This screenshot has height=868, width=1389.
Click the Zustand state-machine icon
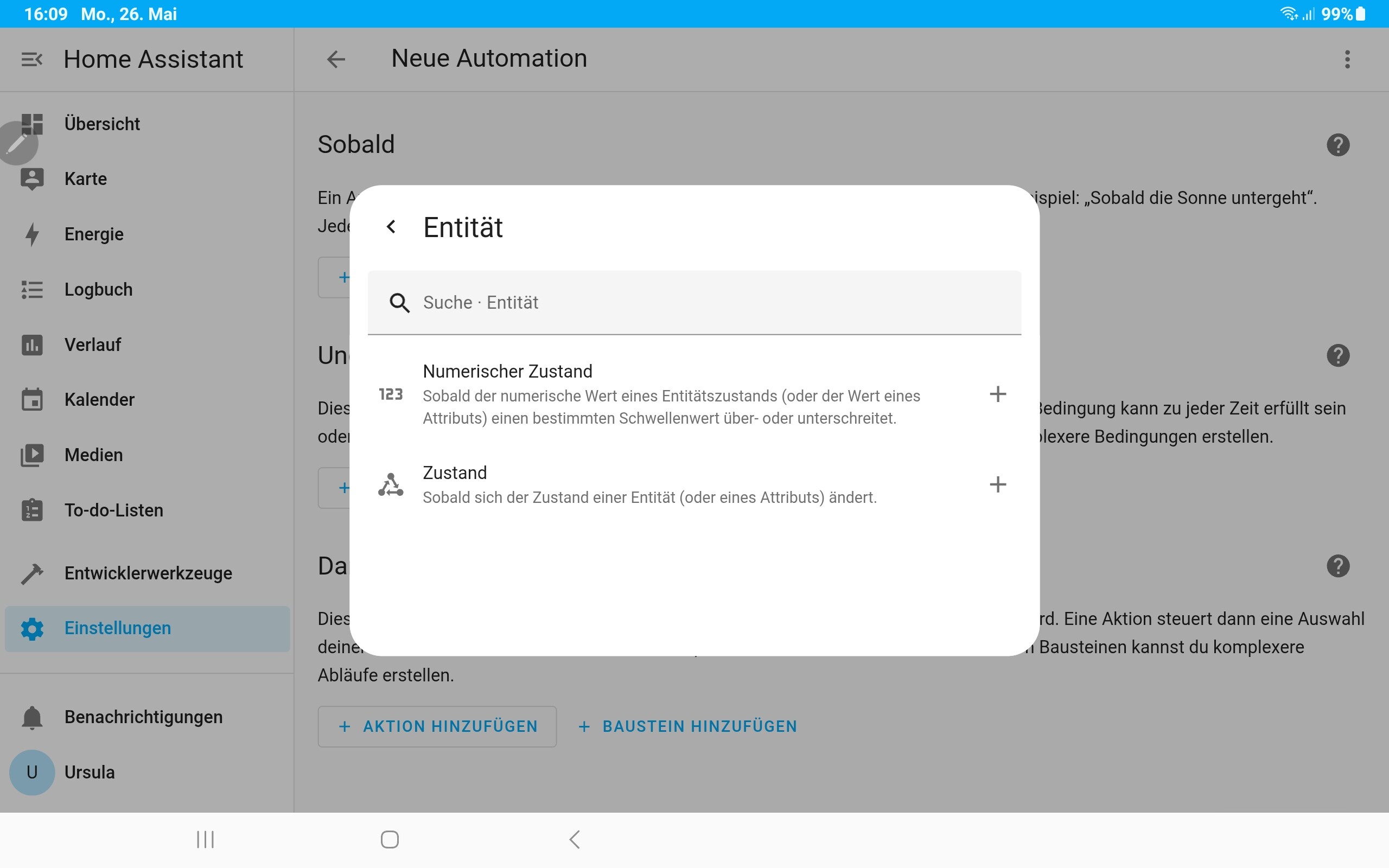tap(391, 484)
